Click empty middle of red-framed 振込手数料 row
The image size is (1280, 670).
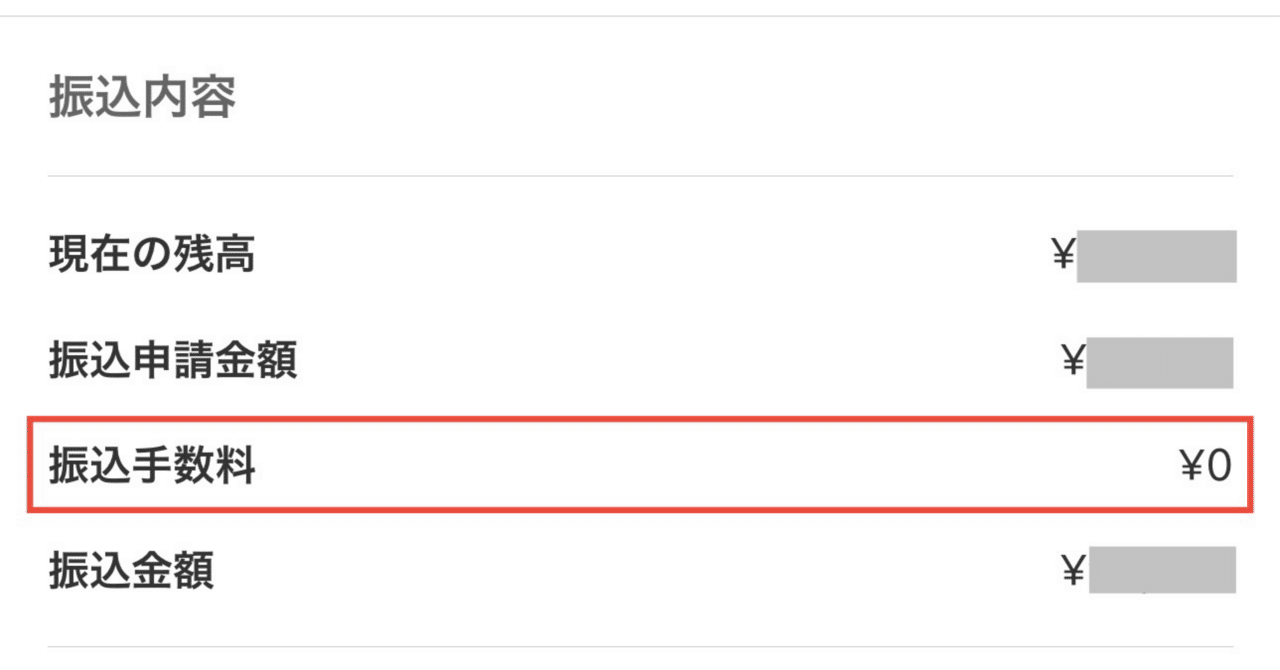700,467
